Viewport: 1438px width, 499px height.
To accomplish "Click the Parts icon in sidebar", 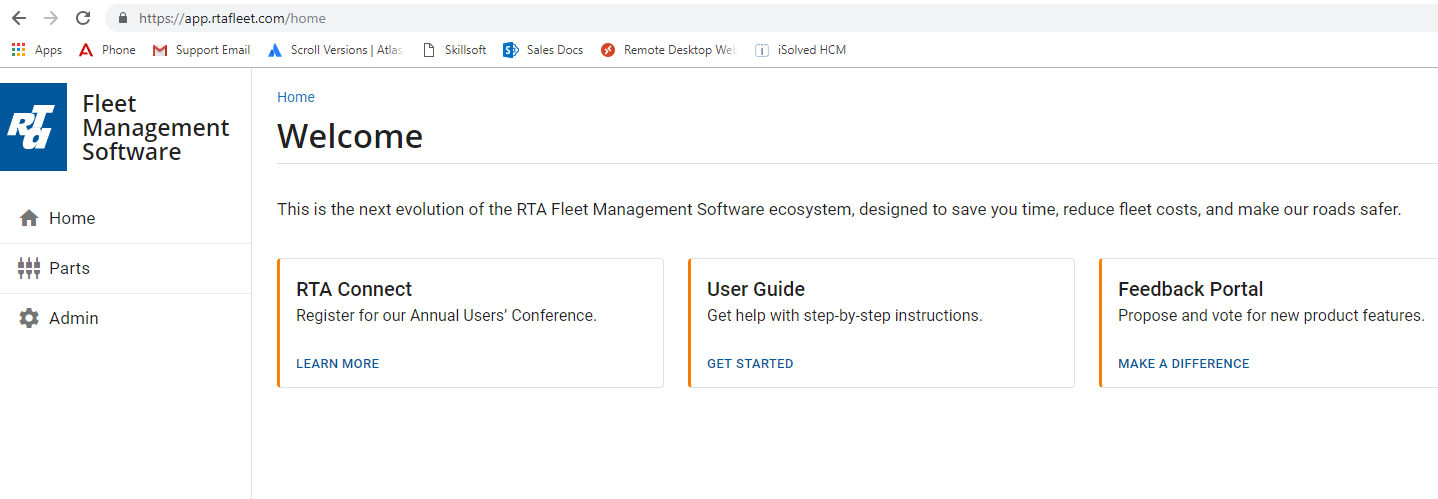I will click(x=29, y=268).
